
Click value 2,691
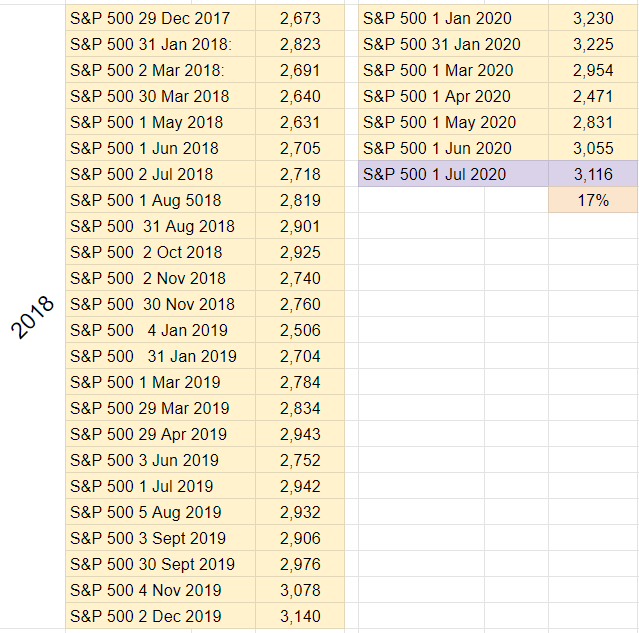(x=300, y=70)
